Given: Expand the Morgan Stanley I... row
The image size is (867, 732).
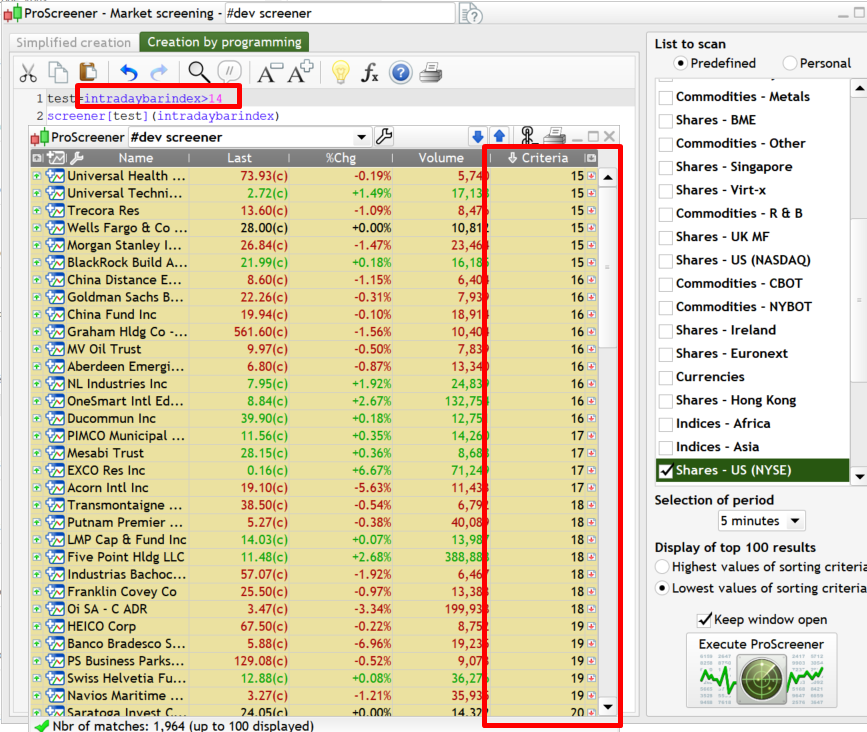Looking at the screenshot, I should (36, 245).
